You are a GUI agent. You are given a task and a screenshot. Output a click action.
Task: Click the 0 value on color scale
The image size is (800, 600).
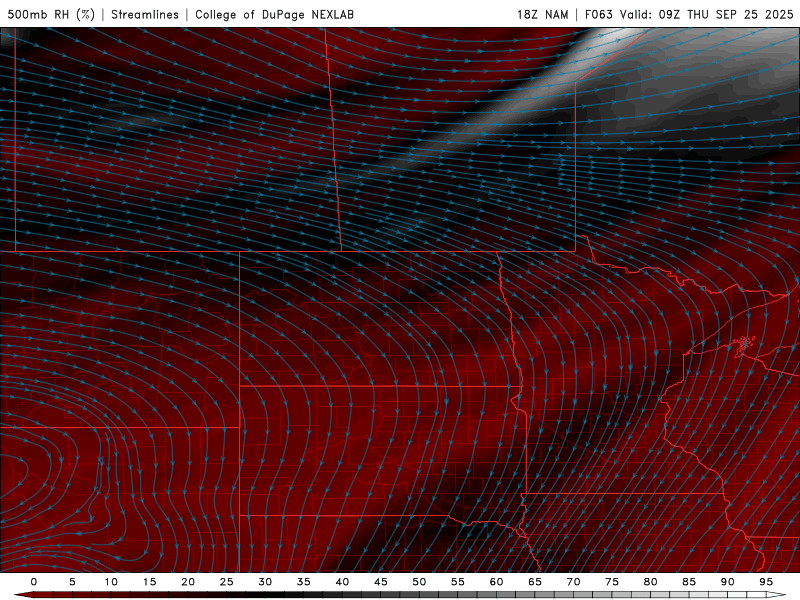pos(34,582)
